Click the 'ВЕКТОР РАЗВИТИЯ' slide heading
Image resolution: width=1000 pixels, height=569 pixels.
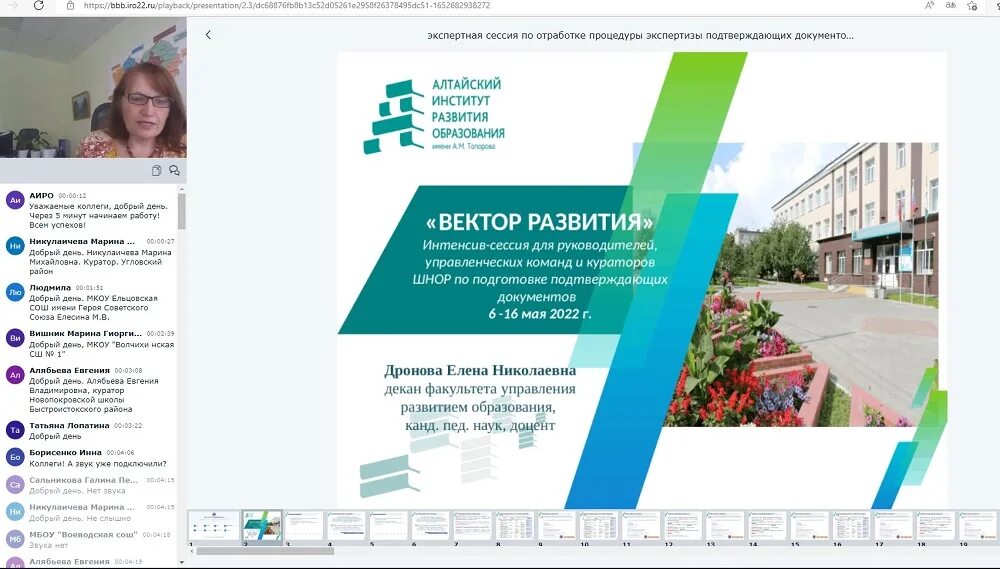(540, 222)
